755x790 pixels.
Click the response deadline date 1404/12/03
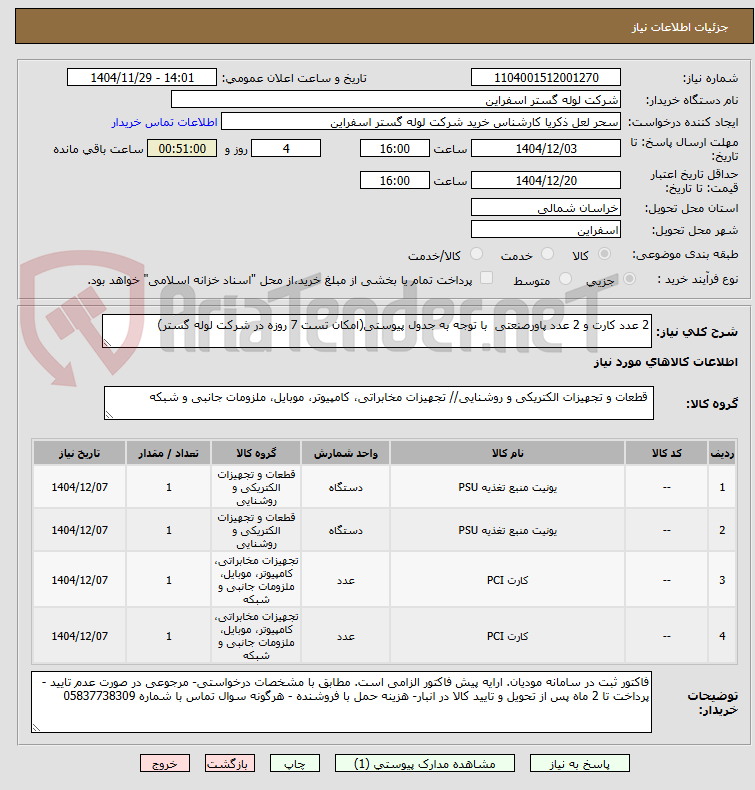click(x=545, y=149)
